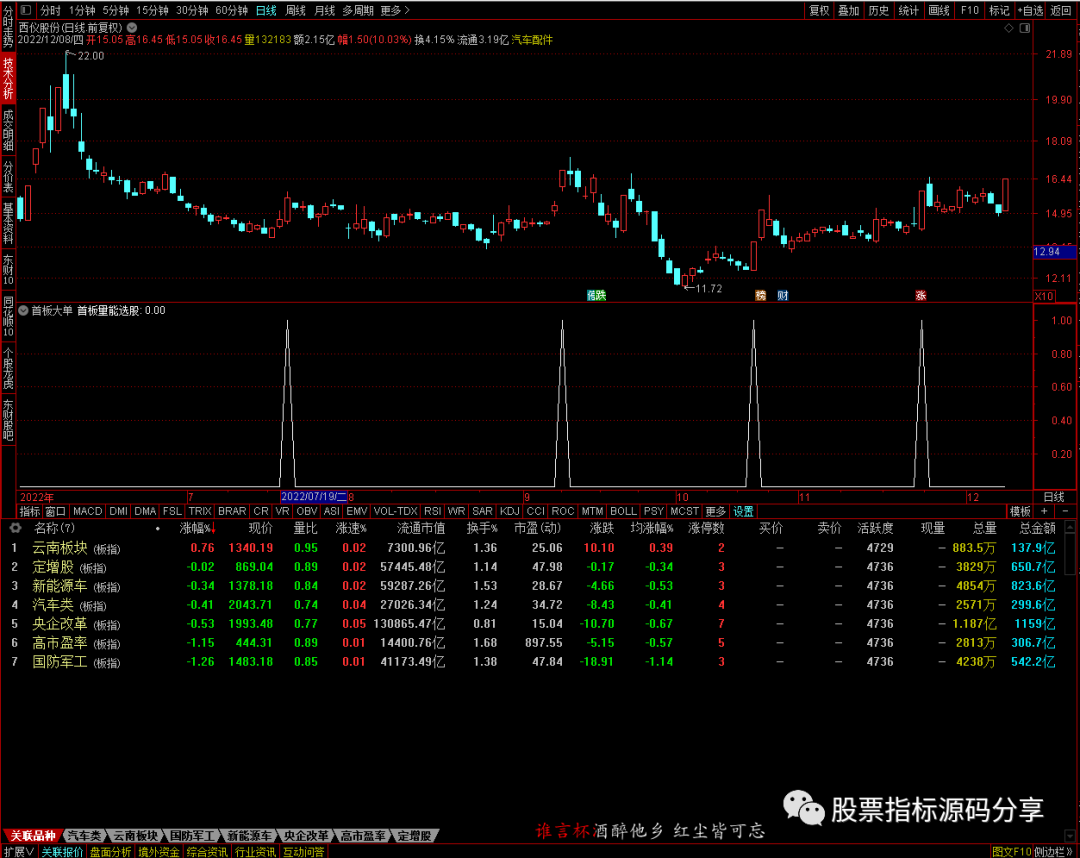Zoom in with the plus button
Viewport: 1080px width, 858px height.
[x=1044, y=511]
